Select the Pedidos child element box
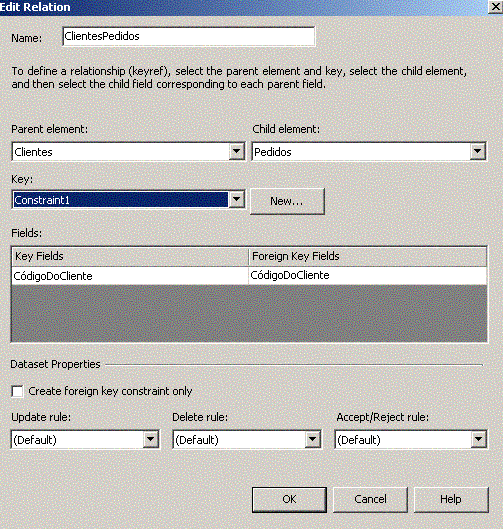 pyautogui.click(x=369, y=151)
